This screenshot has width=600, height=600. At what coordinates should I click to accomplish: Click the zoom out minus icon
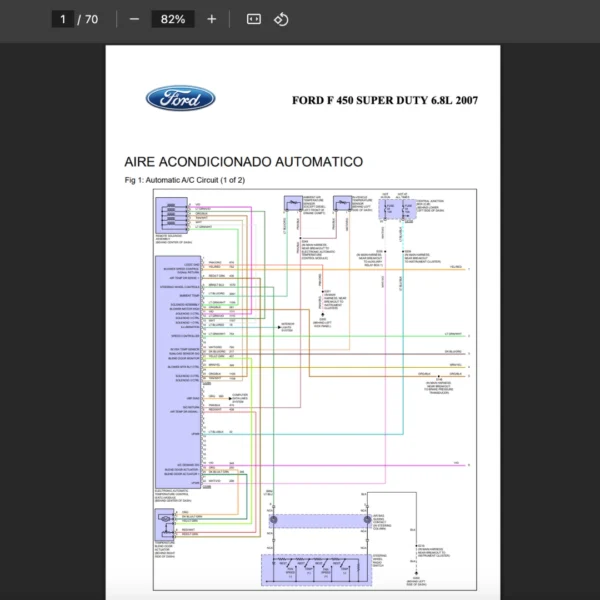click(134, 19)
